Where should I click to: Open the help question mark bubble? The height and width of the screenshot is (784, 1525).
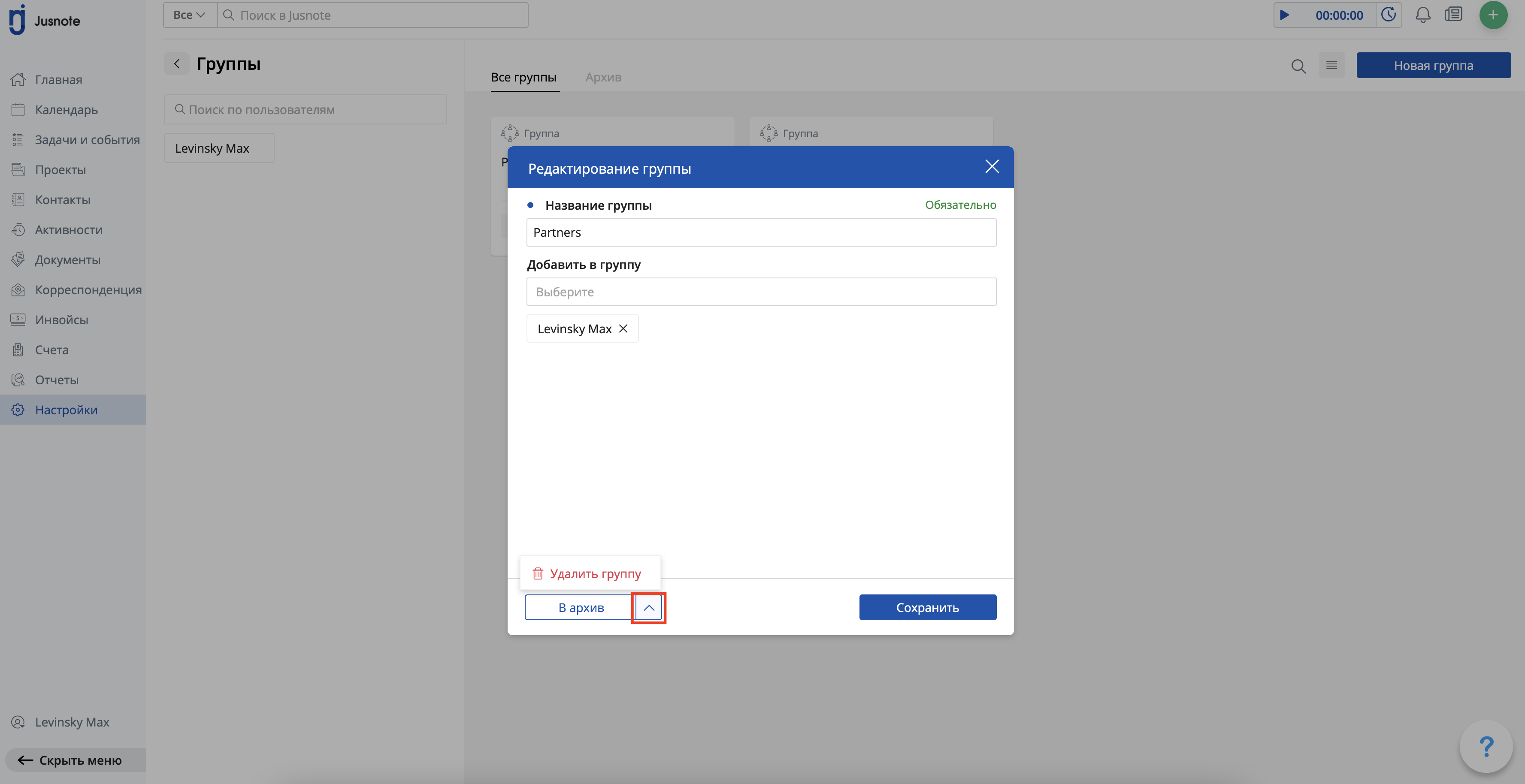click(1486, 746)
